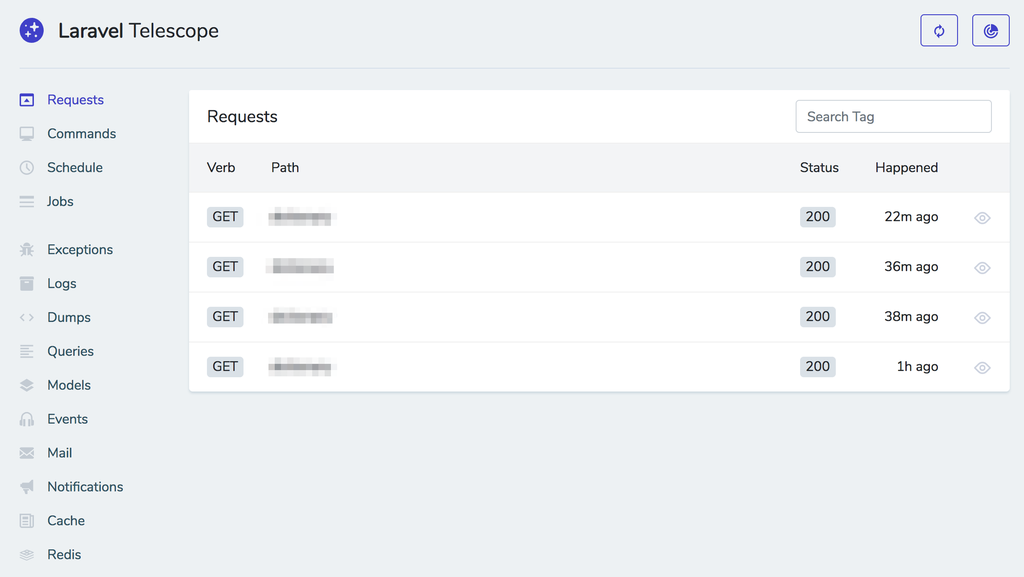Viewport: 1024px width, 577px height.
Task: Navigate to Models
Action: pyautogui.click(x=69, y=385)
